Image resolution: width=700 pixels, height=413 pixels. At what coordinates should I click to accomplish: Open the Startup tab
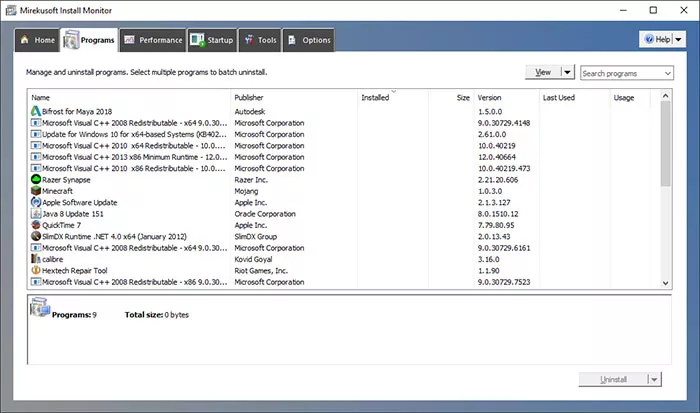tap(212, 40)
